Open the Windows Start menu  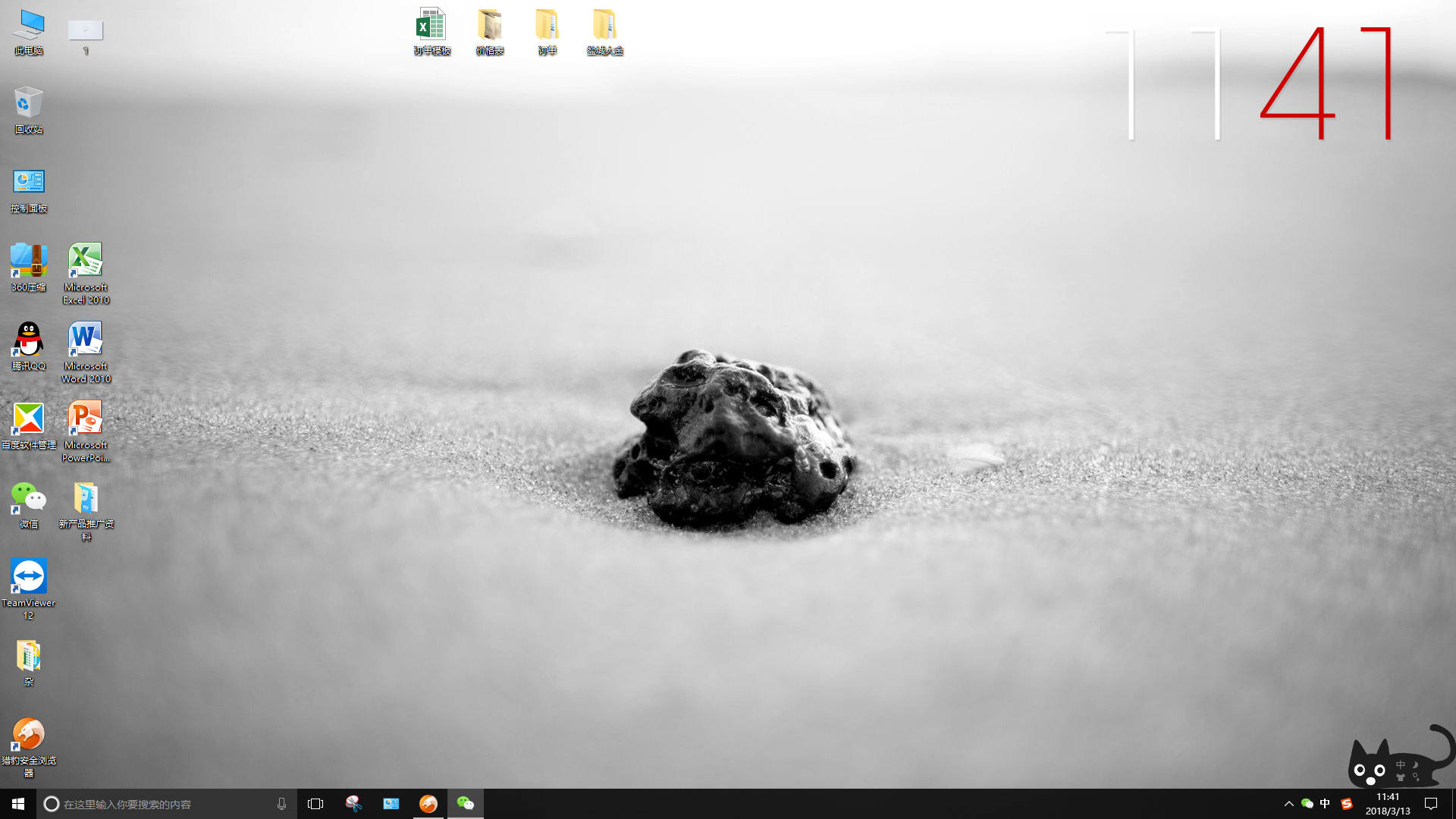pos(18,804)
